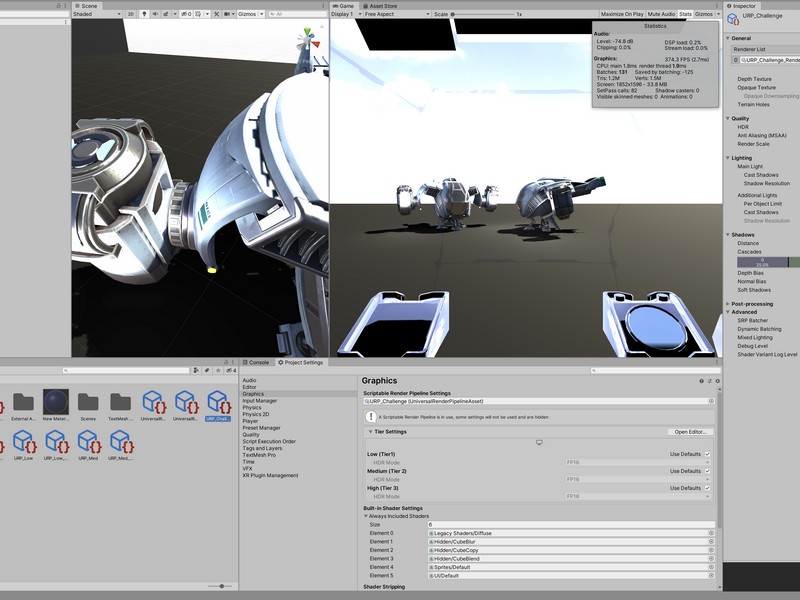800x600 pixels.
Task: Open object picker for Element 5 shader
Action: [x=711, y=575]
